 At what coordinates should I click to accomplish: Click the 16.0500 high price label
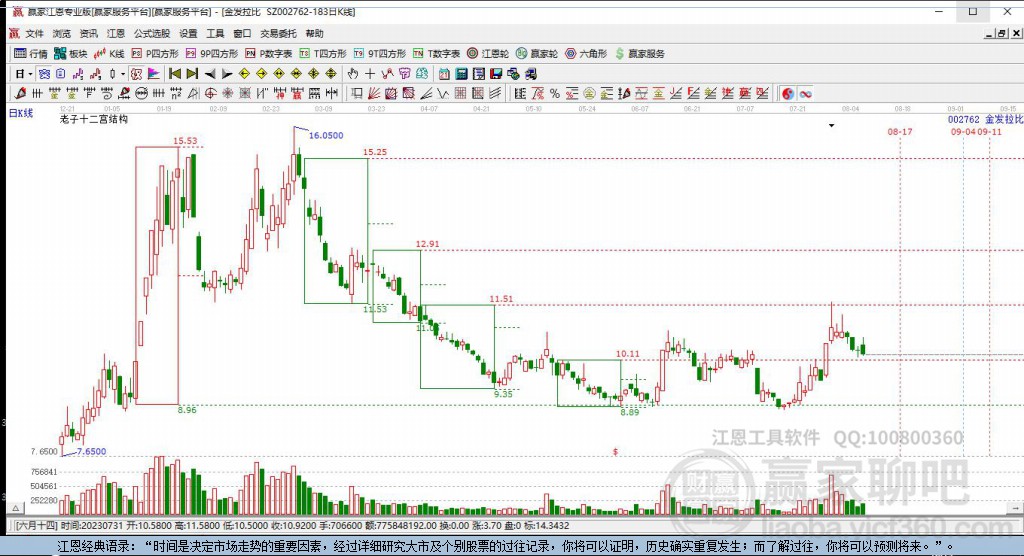[x=326, y=135]
